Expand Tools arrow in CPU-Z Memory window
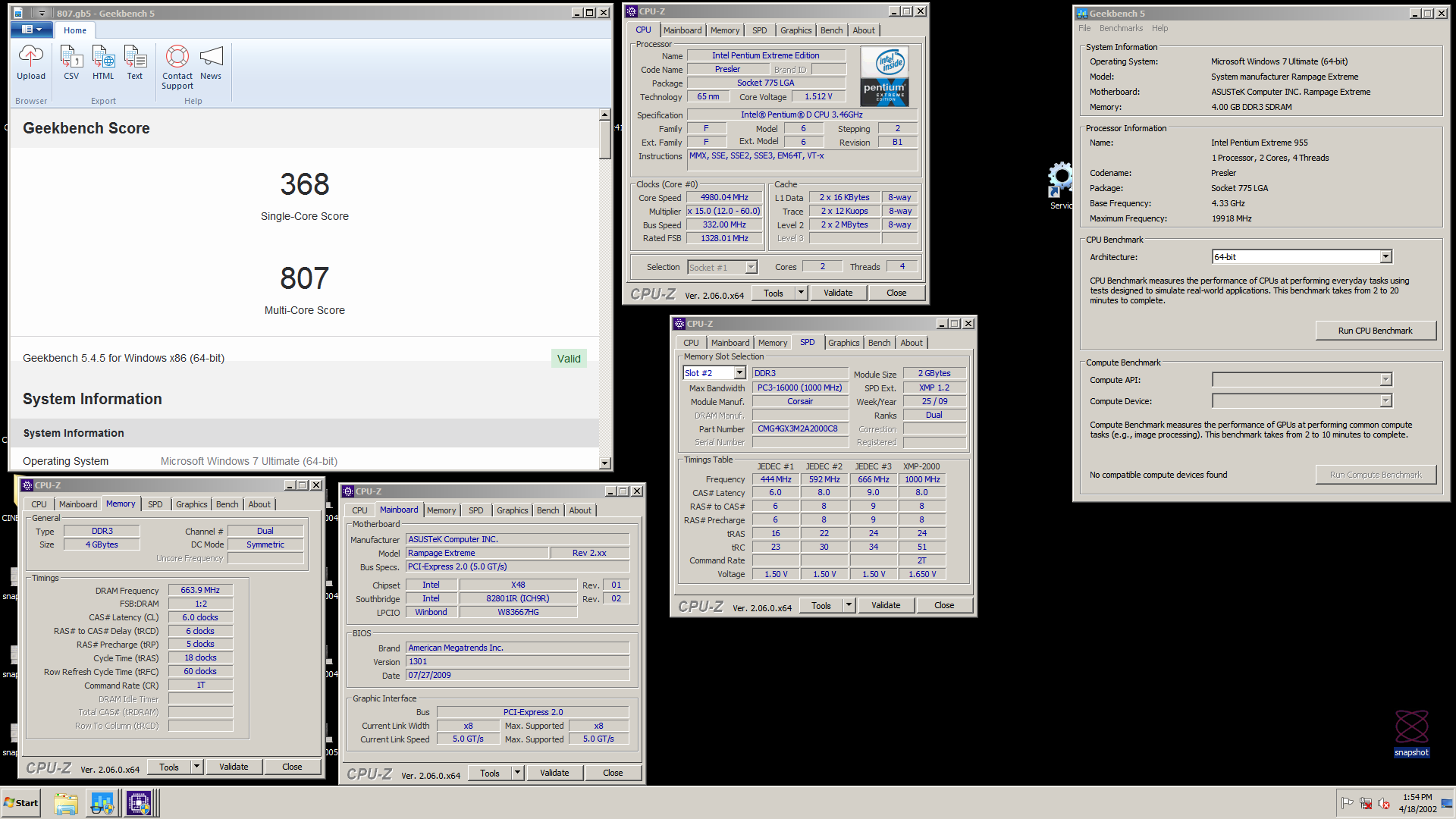Image resolution: width=1456 pixels, height=819 pixels. coord(196,767)
